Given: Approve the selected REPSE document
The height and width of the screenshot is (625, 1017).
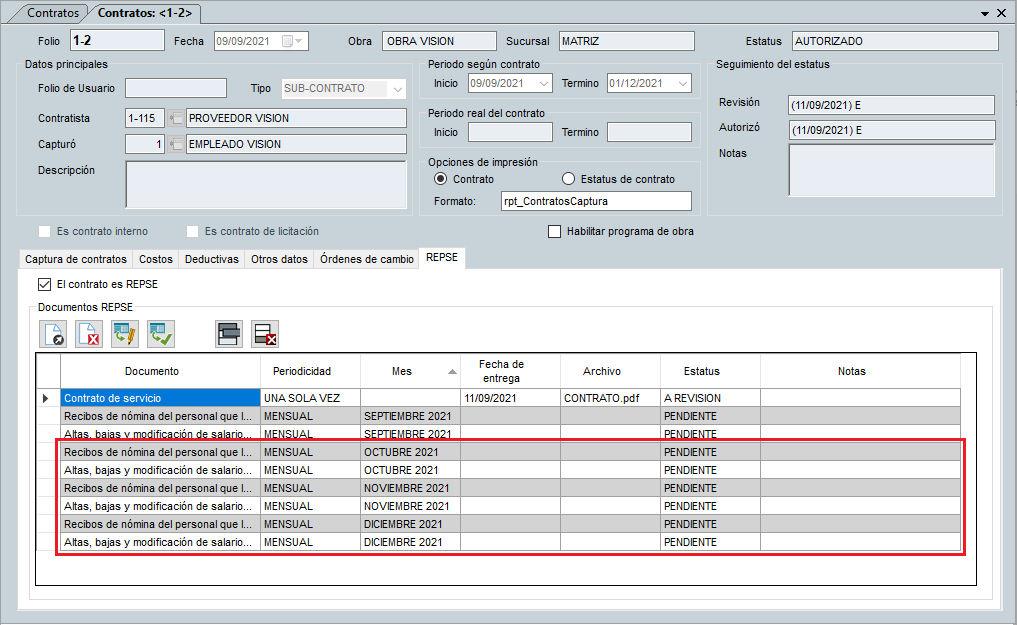Looking at the screenshot, I should coord(160,333).
